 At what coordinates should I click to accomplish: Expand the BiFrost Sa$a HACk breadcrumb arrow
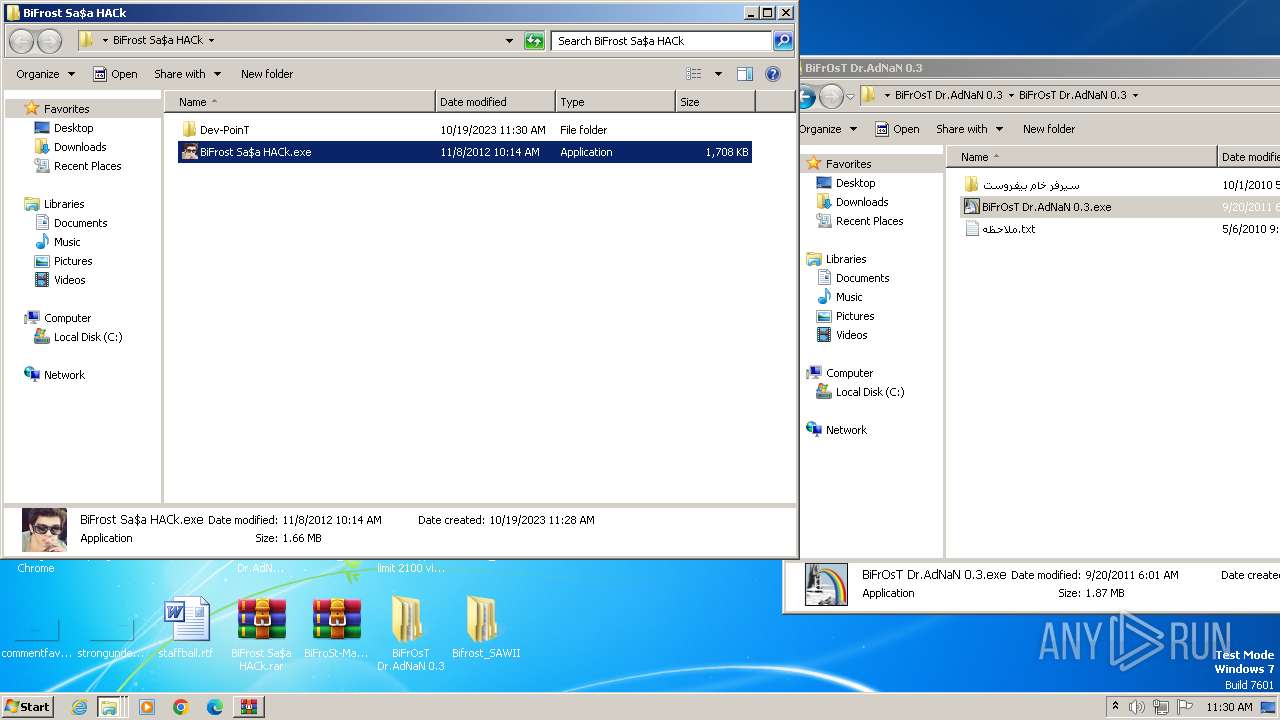[211, 41]
